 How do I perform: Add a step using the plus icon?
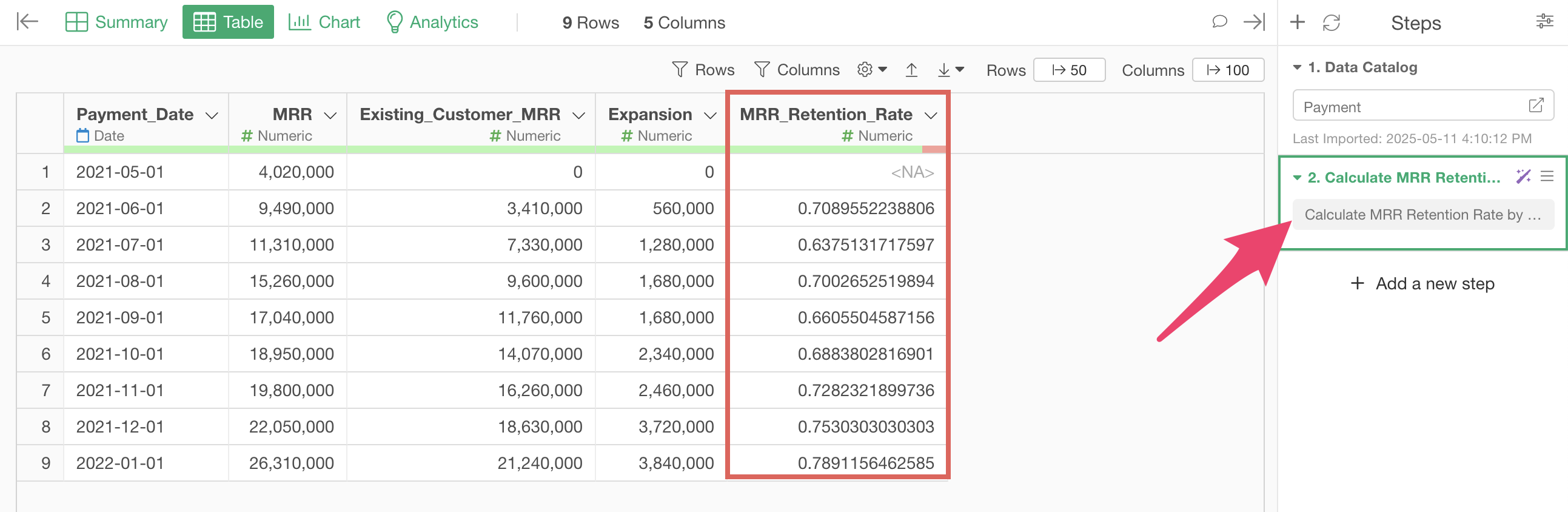tap(1297, 22)
